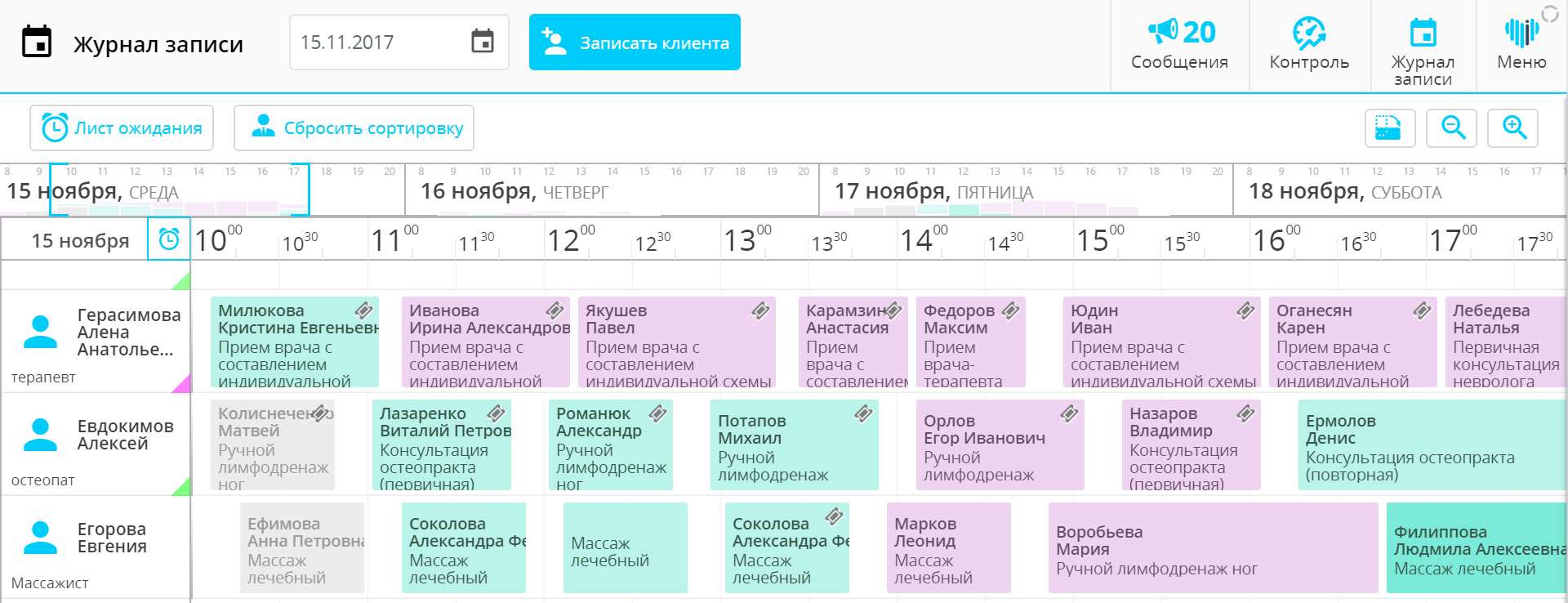Open Федоров Максим appointment

(x=971, y=342)
